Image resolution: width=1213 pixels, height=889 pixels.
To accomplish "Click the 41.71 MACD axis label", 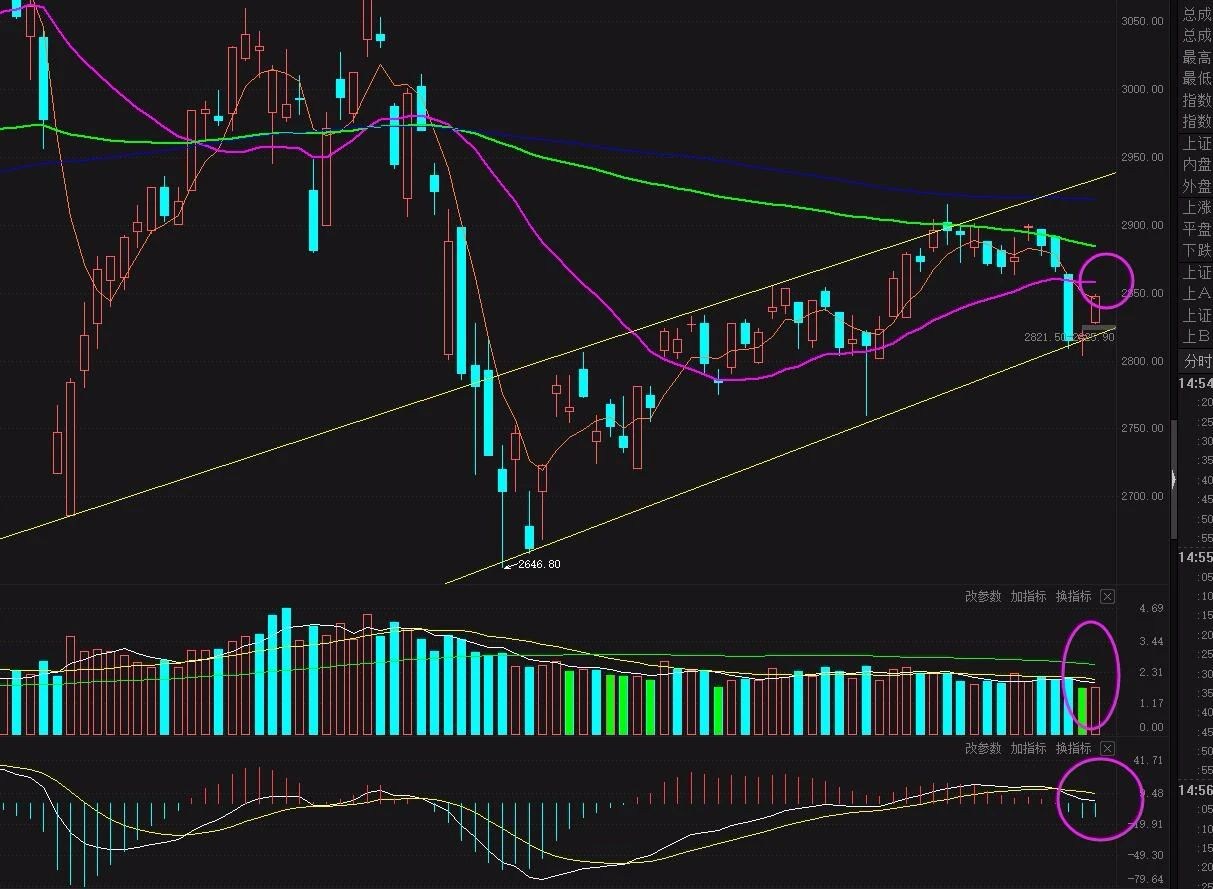I will (1149, 762).
